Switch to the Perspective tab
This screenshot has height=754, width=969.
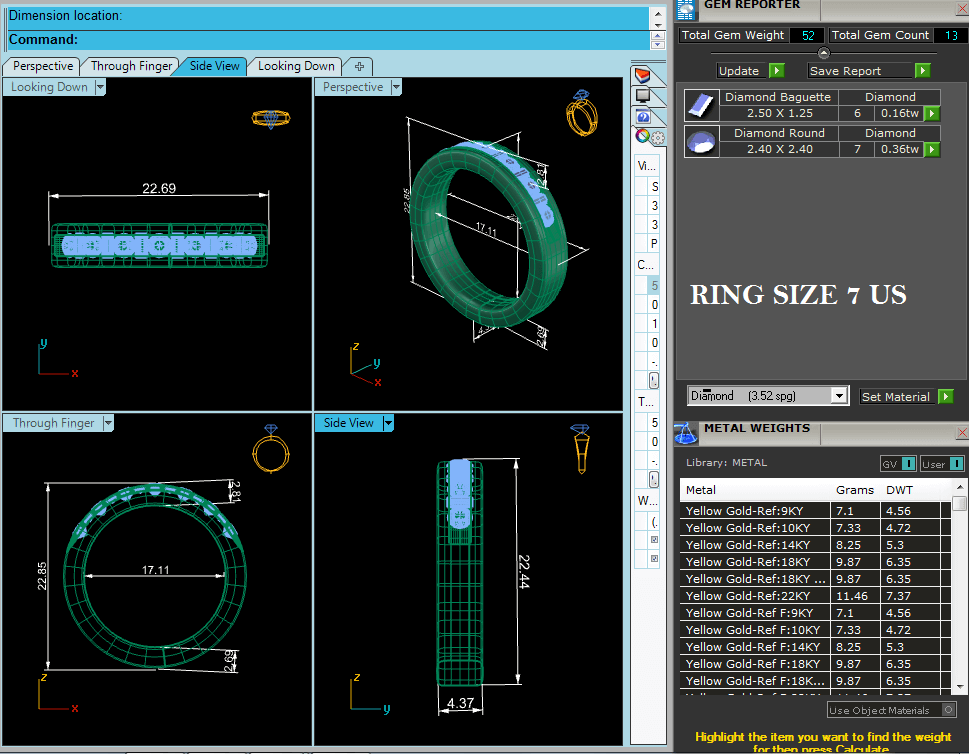coord(43,66)
